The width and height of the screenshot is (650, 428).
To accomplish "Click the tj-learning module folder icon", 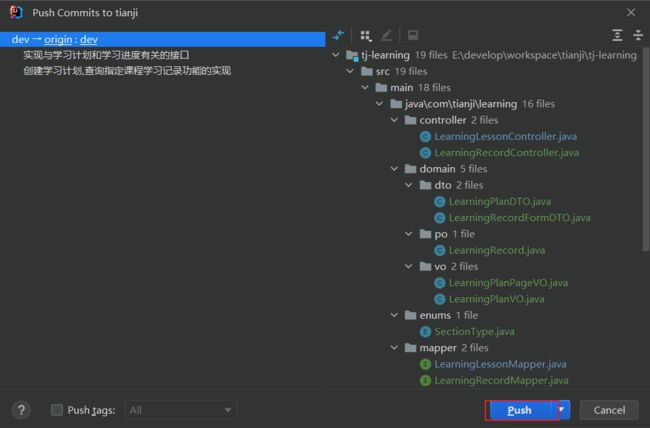I will (x=352, y=56).
